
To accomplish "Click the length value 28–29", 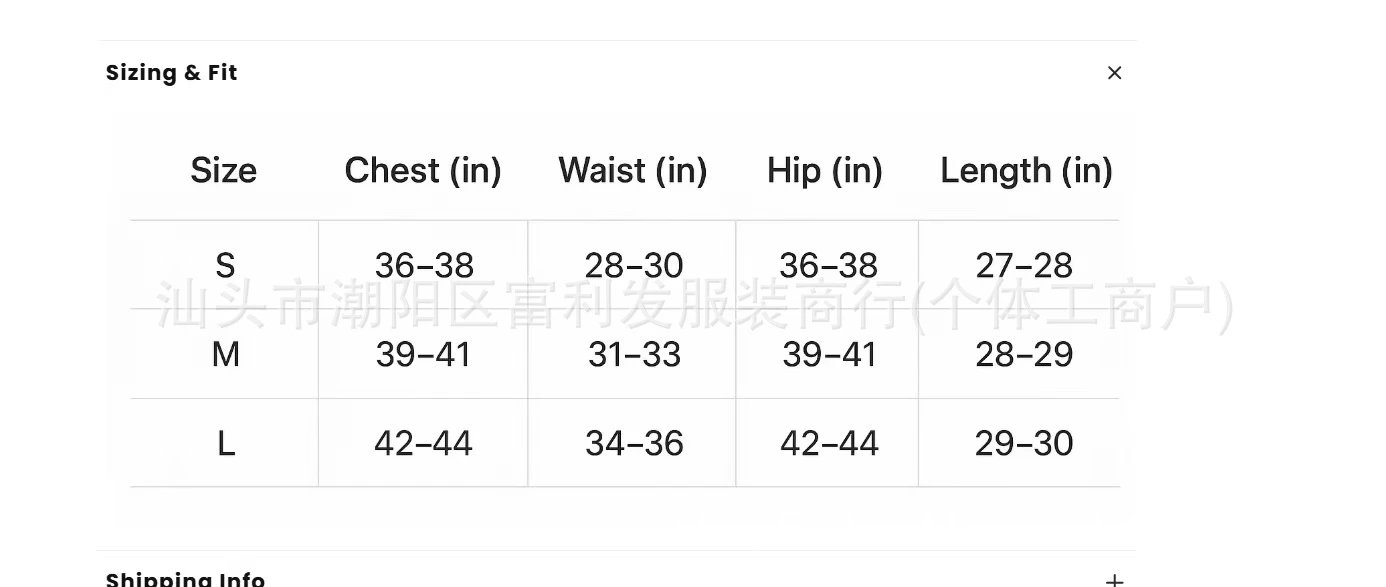I will click(1024, 355).
